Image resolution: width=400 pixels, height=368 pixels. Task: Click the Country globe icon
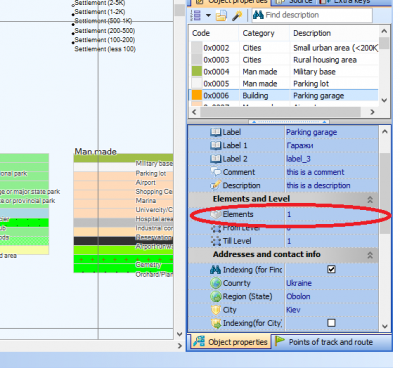(216, 283)
